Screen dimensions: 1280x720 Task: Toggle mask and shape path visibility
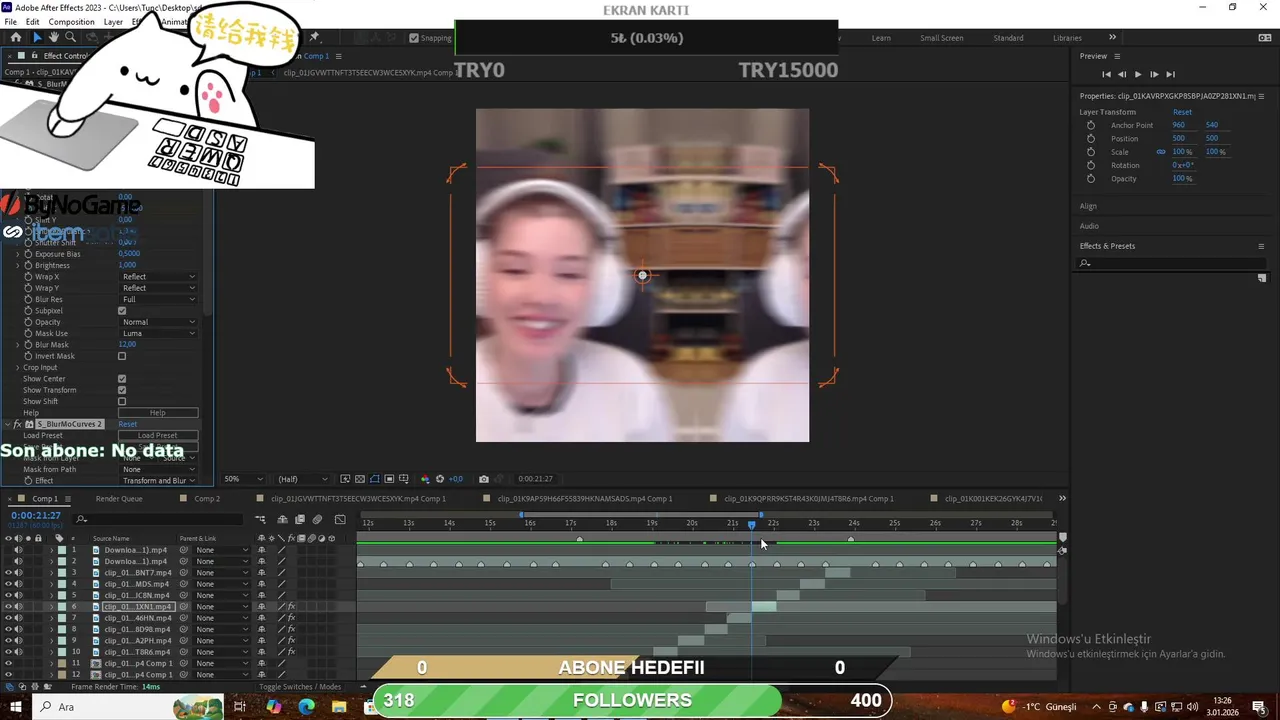(375, 479)
